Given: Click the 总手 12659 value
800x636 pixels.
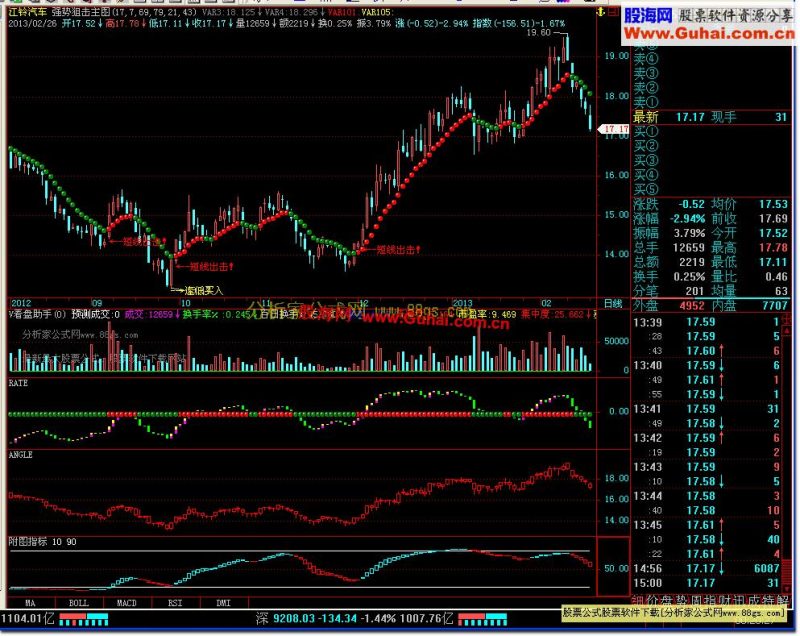Looking at the screenshot, I should coord(688,248).
